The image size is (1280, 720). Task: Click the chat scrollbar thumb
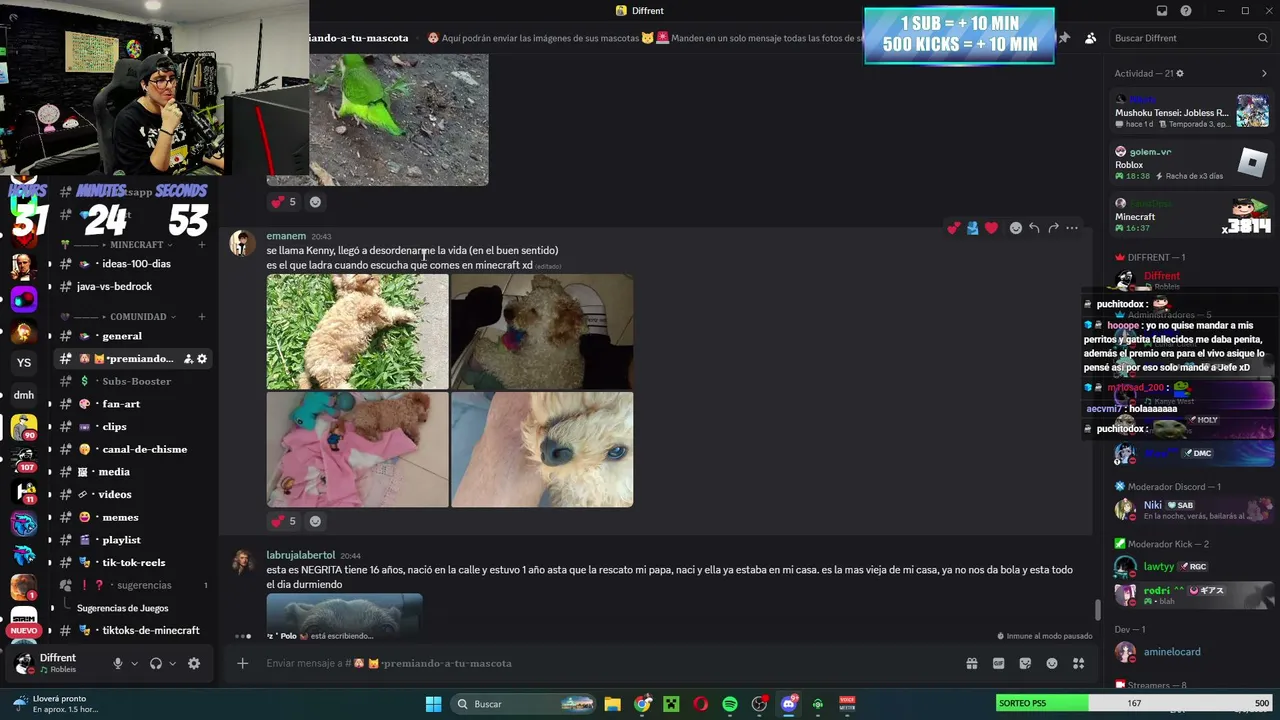point(1097,609)
